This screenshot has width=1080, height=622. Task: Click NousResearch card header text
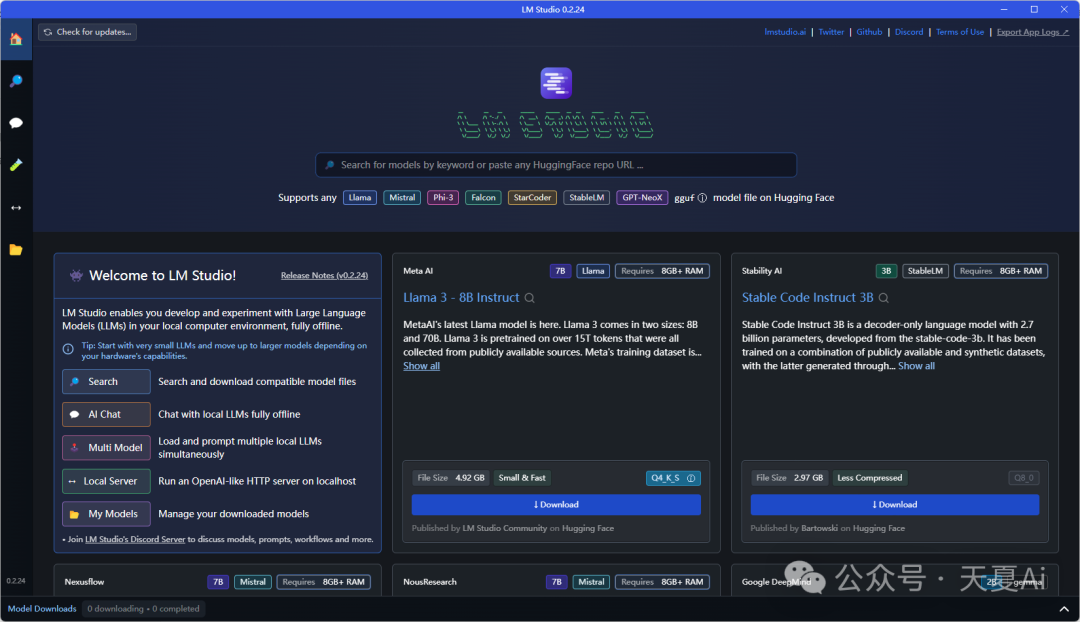pyautogui.click(x=430, y=582)
